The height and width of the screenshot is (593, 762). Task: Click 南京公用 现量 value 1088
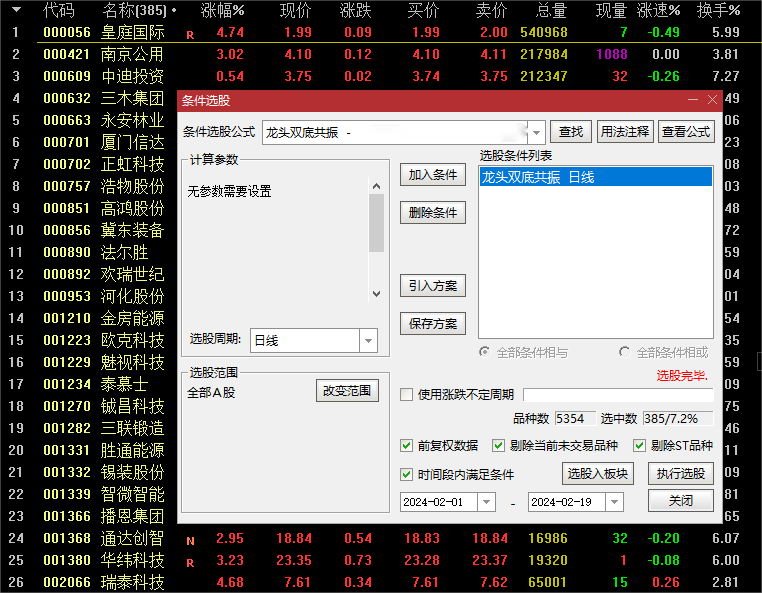click(x=612, y=54)
